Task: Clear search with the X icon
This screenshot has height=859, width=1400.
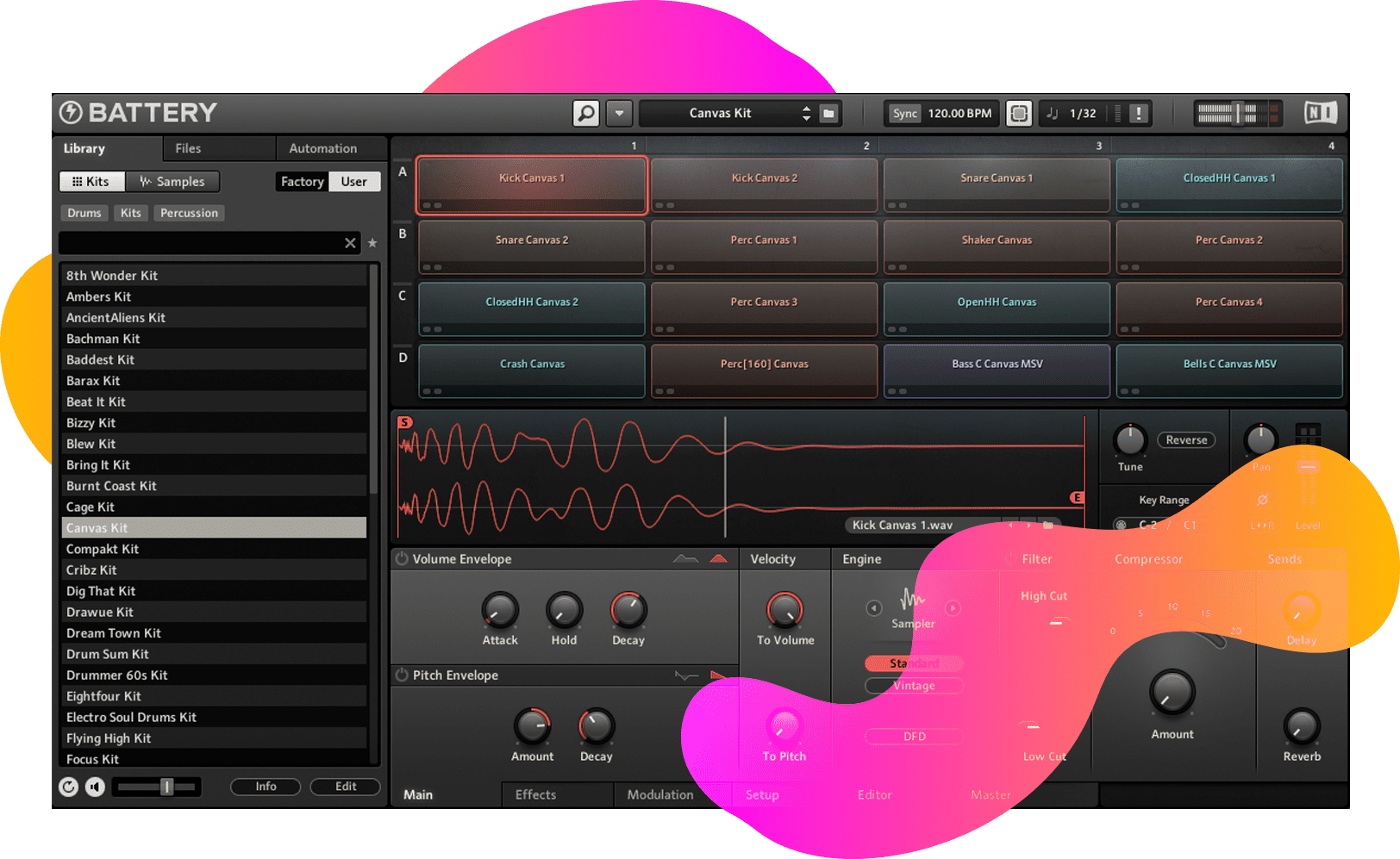Action: coord(350,243)
